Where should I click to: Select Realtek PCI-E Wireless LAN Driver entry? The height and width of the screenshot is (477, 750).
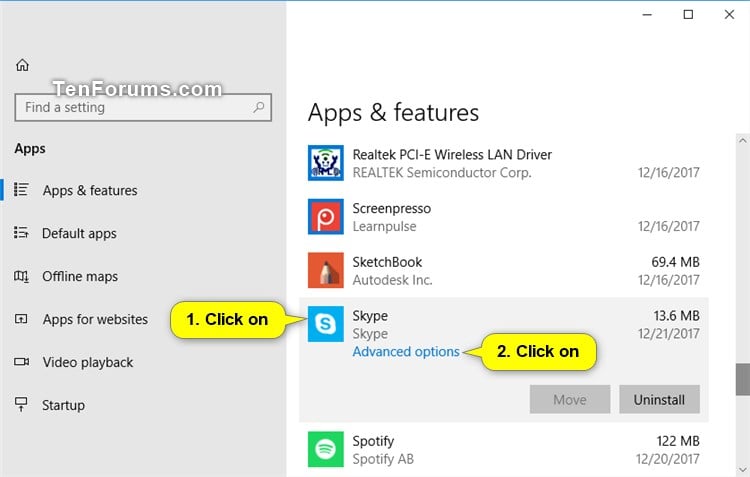(452, 155)
